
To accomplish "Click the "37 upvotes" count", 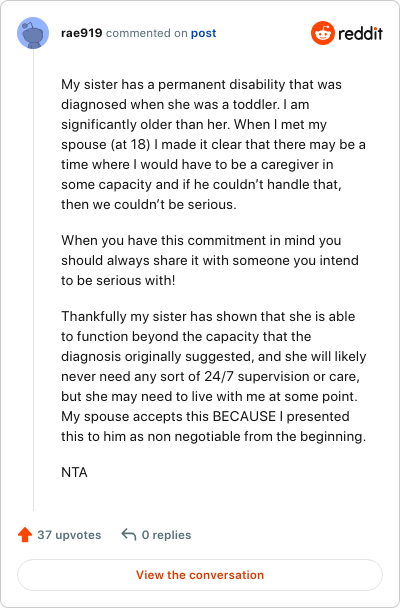I will pyautogui.click(x=69, y=535).
